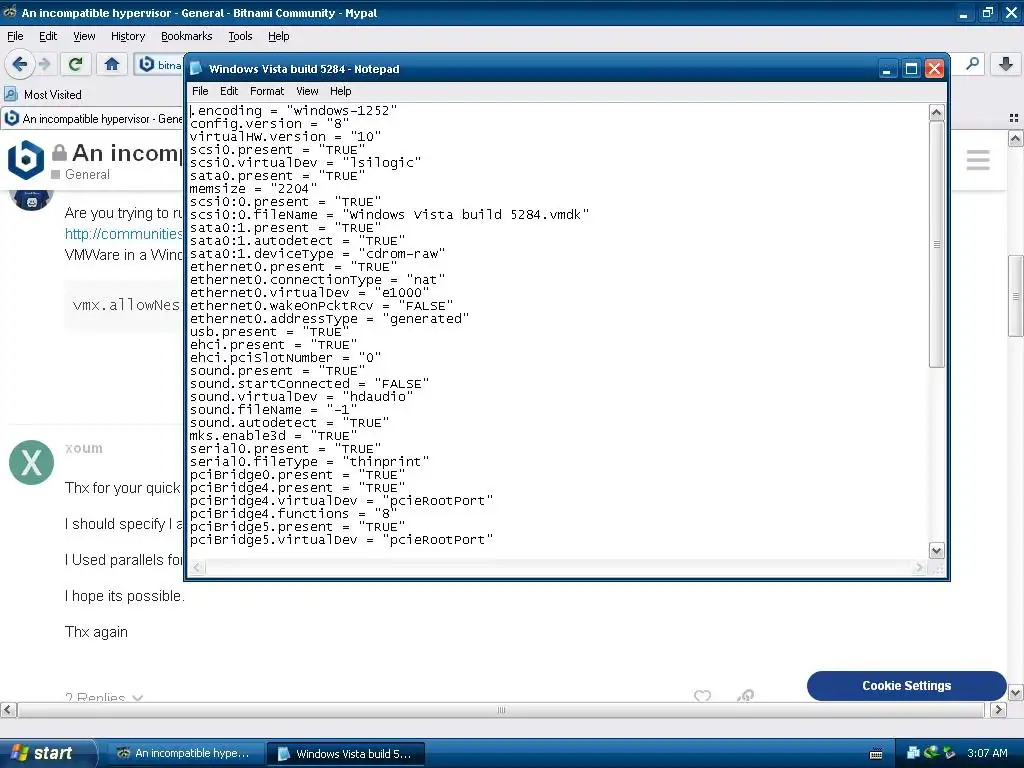Click the Bitnami site identity icon
The width and height of the screenshot is (1024, 768).
(147, 64)
